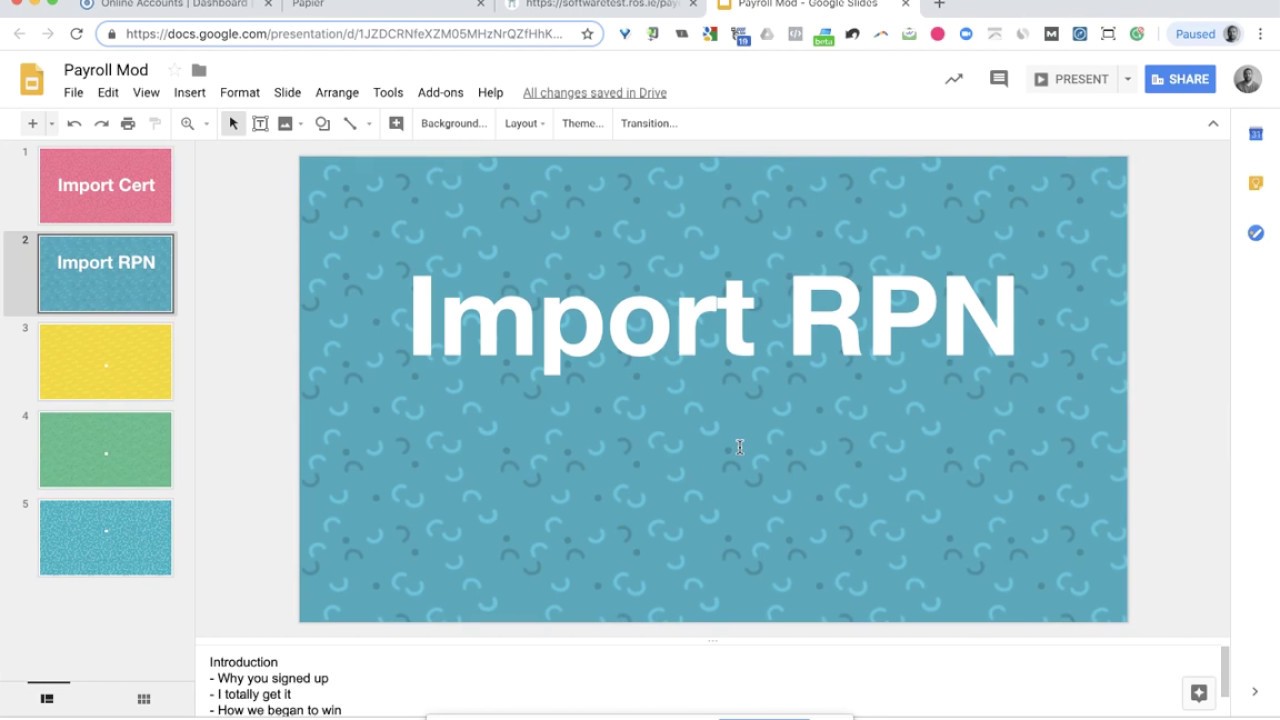Open the activity dashboard trend icon

(954, 79)
